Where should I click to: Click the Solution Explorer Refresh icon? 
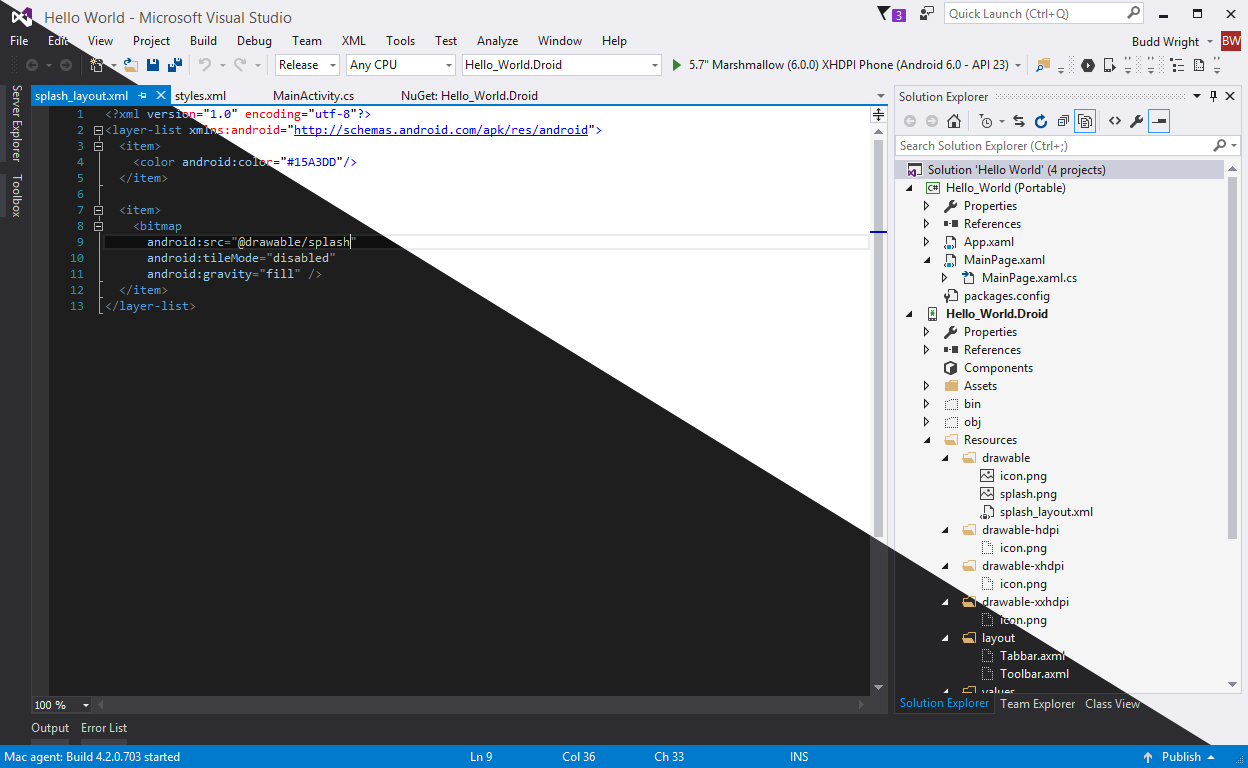[1040, 121]
